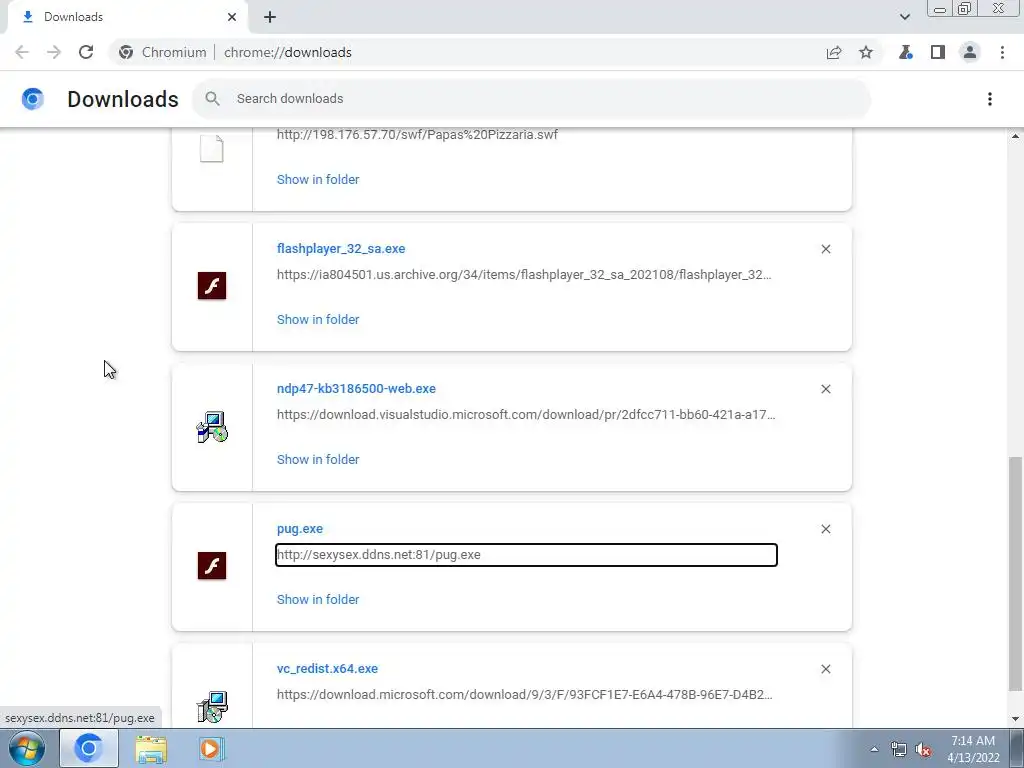This screenshot has width=1024, height=768.
Task: Click the scrollbar down arrow
Action: tap(1015, 719)
